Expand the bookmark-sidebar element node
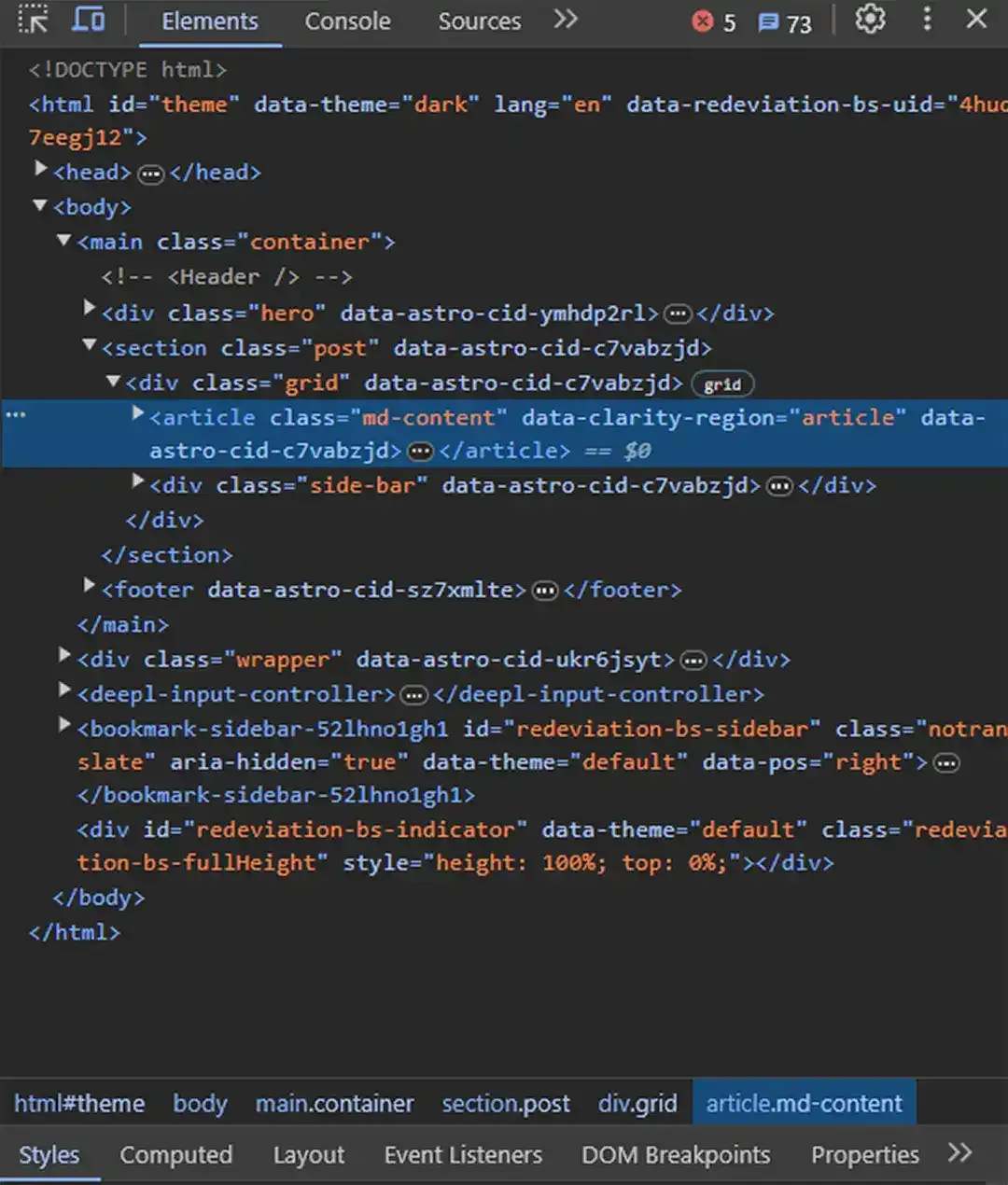This screenshot has width=1008, height=1185. pyautogui.click(x=64, y=725)
